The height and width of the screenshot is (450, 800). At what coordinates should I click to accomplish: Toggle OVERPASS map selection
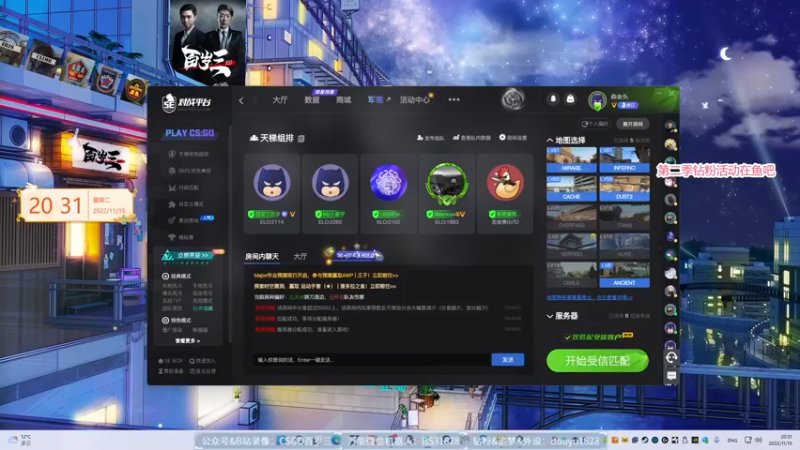(571, 217)
